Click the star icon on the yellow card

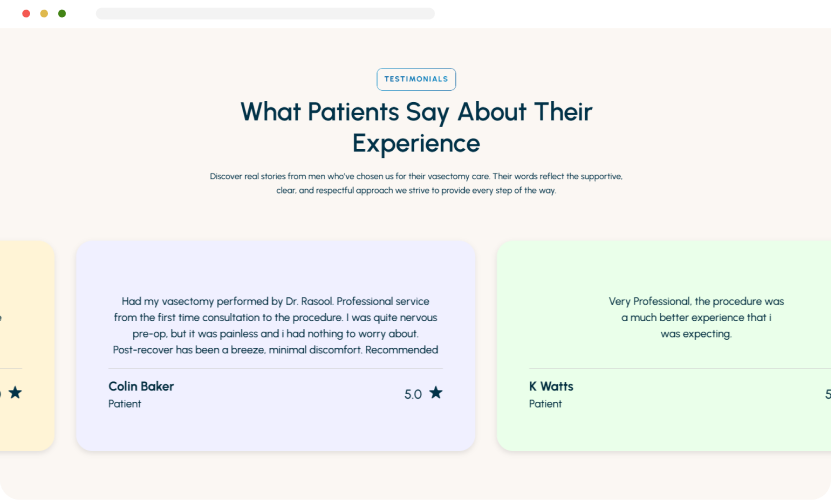(x=15, y=392)
